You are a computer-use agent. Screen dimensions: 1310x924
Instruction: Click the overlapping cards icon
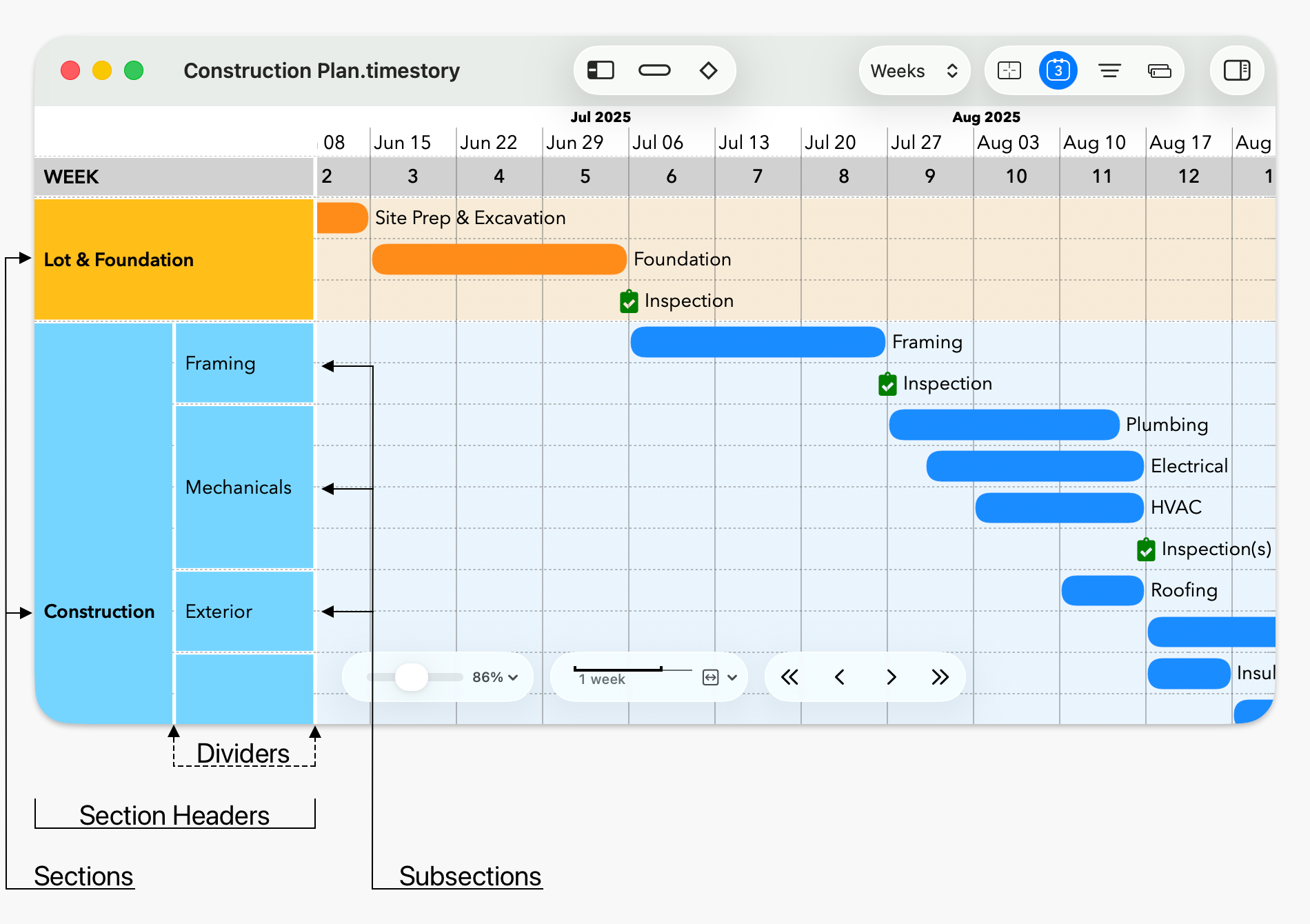1159,70
